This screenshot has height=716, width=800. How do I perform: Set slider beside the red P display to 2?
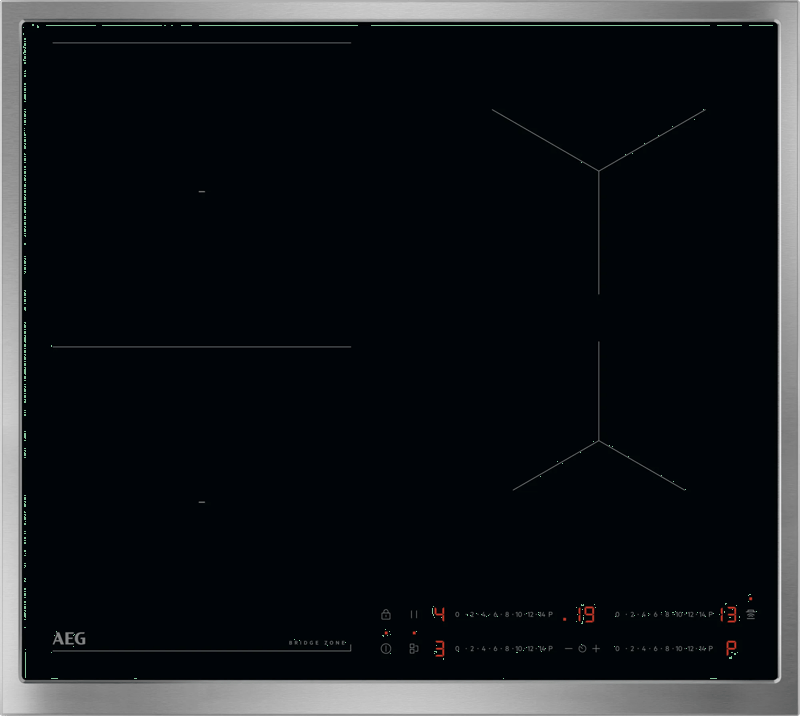point(632,649)
